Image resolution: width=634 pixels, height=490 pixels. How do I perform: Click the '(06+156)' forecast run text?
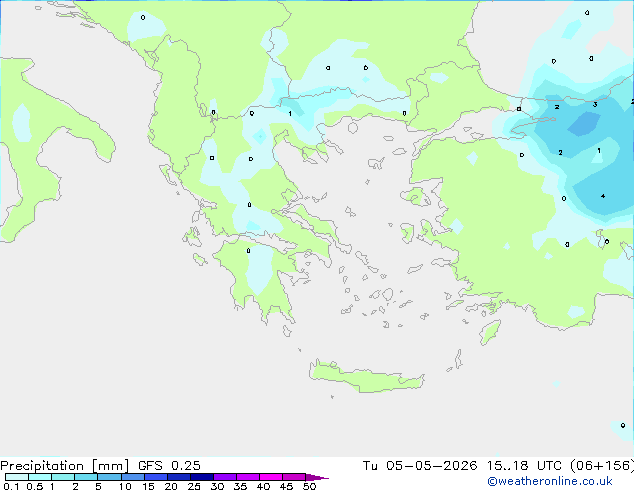(602, 466)
